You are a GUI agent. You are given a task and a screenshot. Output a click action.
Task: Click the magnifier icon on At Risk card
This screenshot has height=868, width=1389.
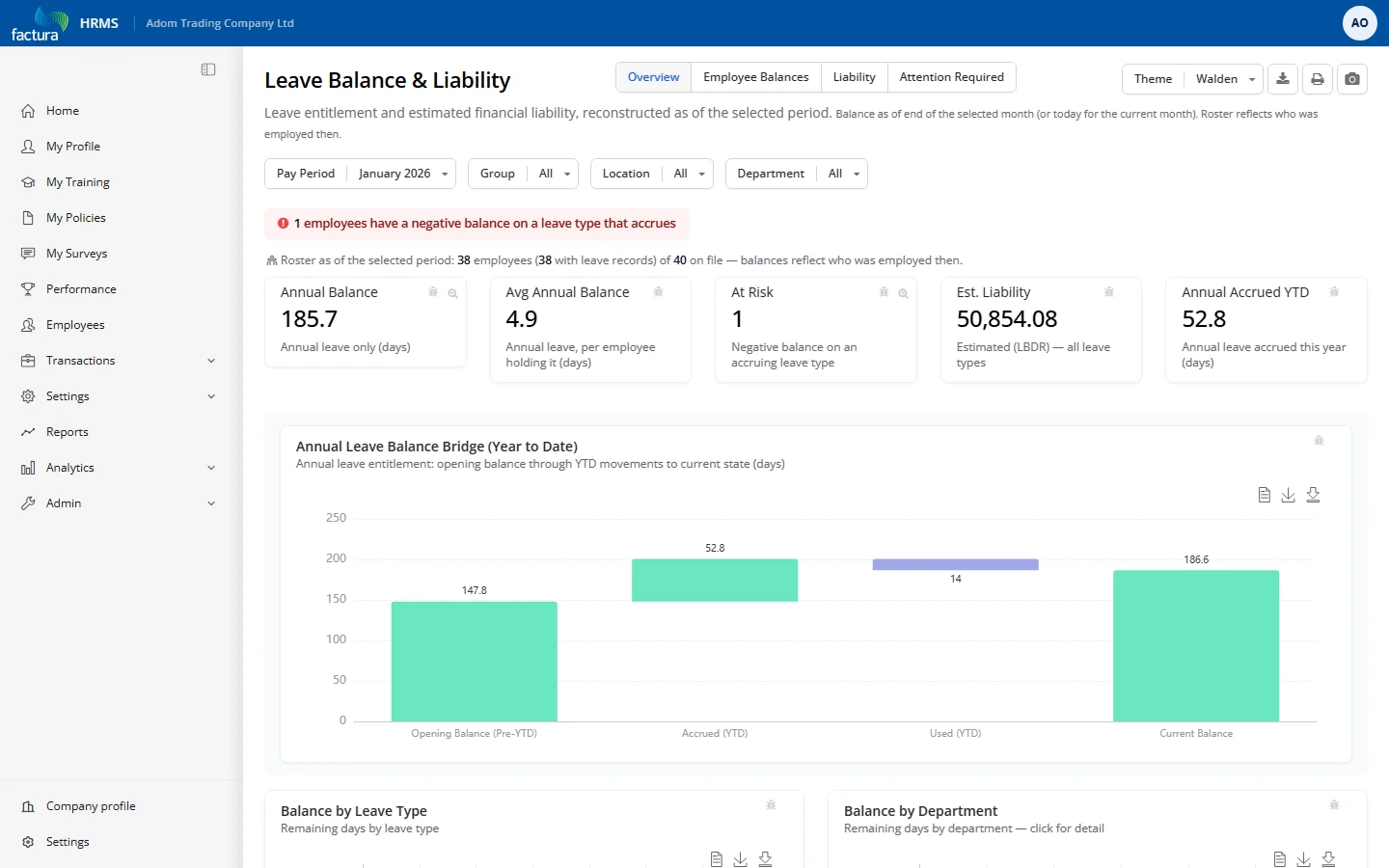903,293
